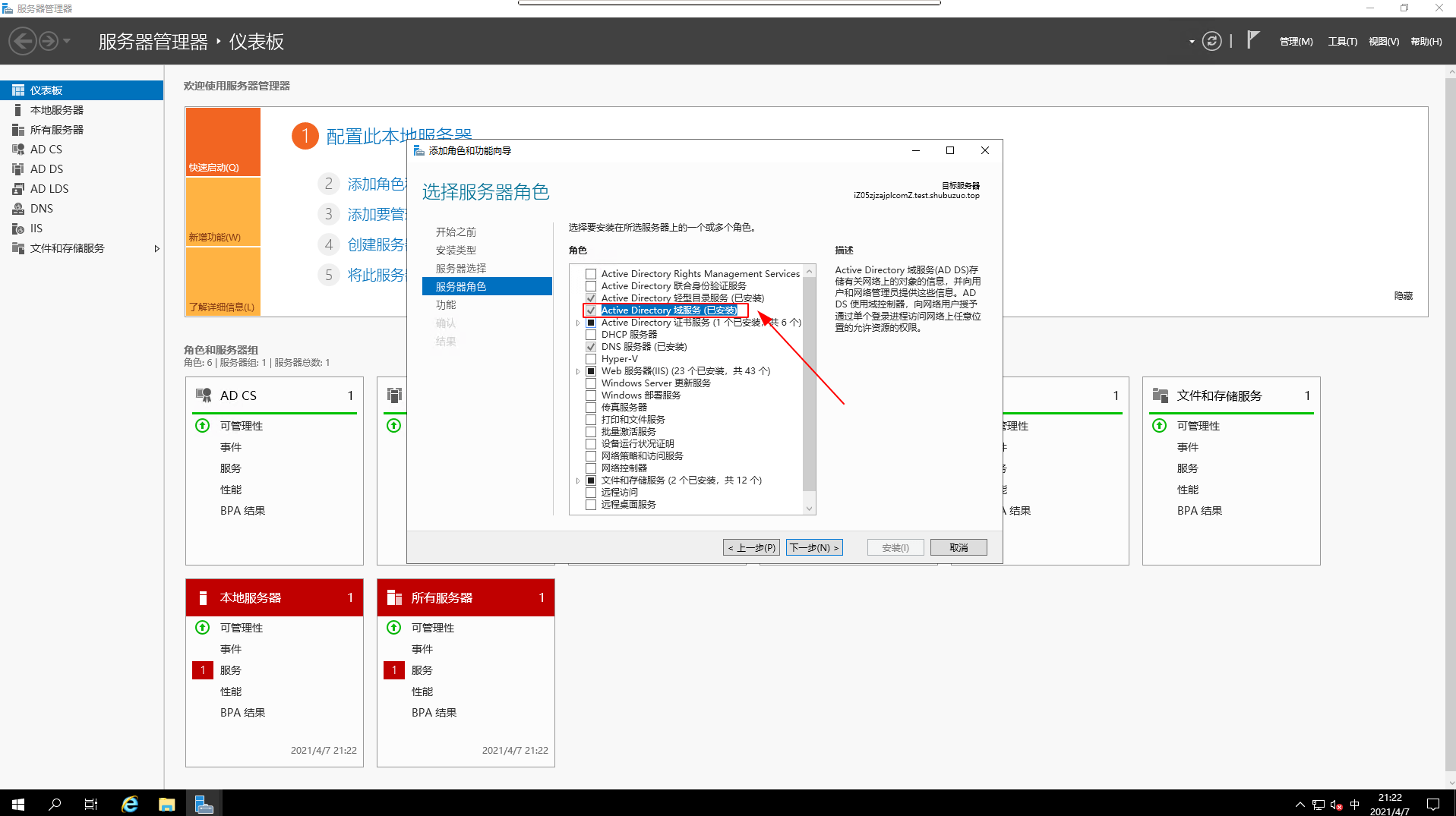Enable Windows Server 更新服务
Screen dimensions: 1456x816
coord(591,383)
